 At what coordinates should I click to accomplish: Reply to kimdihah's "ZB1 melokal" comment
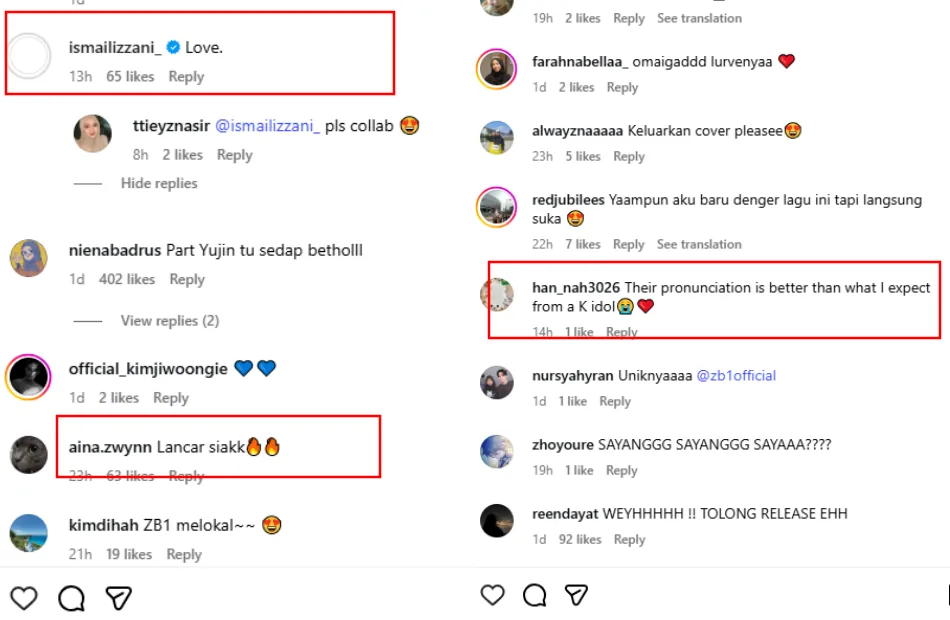[184, 554]
